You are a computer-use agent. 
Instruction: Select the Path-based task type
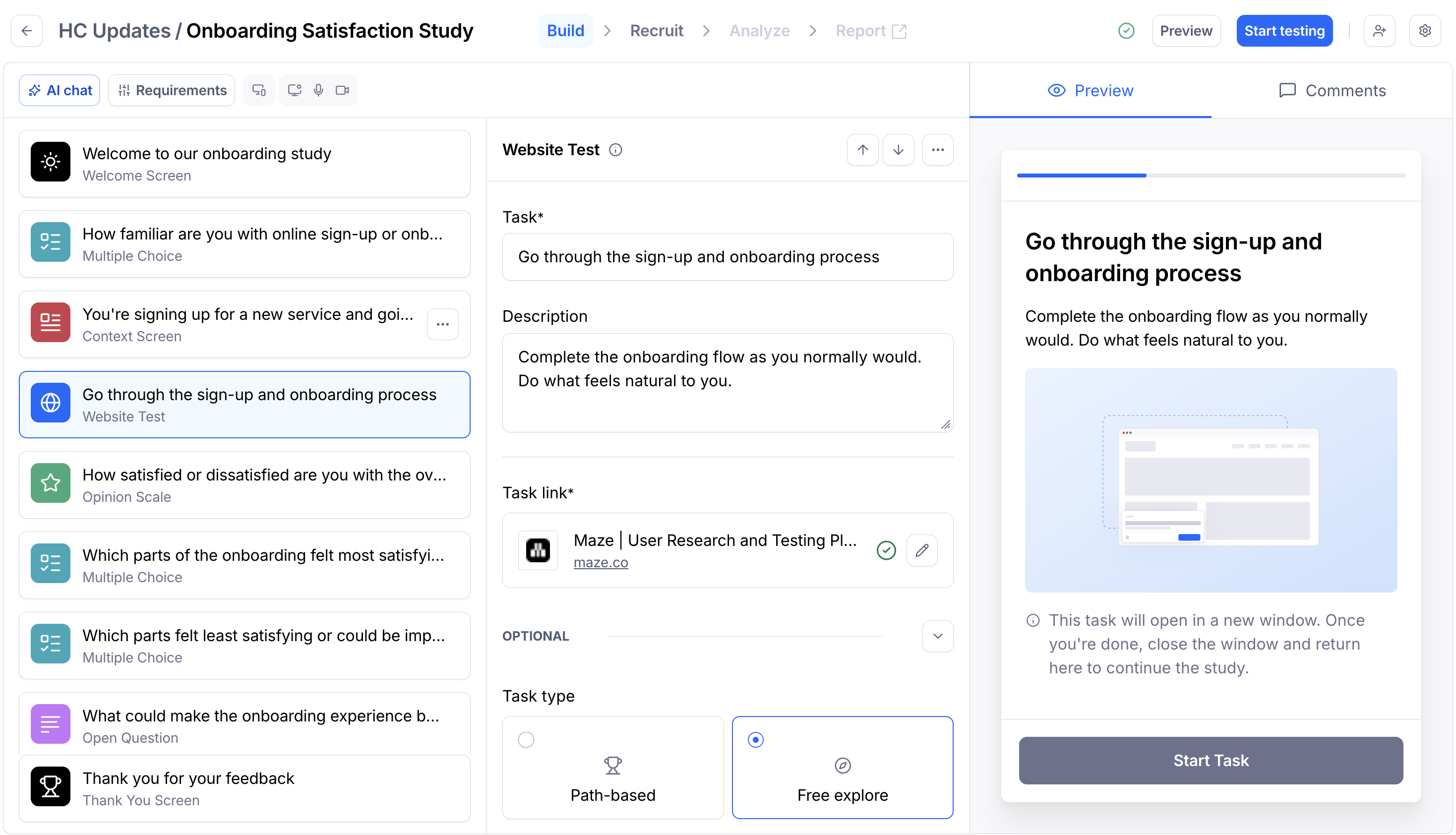coord(612,768)
